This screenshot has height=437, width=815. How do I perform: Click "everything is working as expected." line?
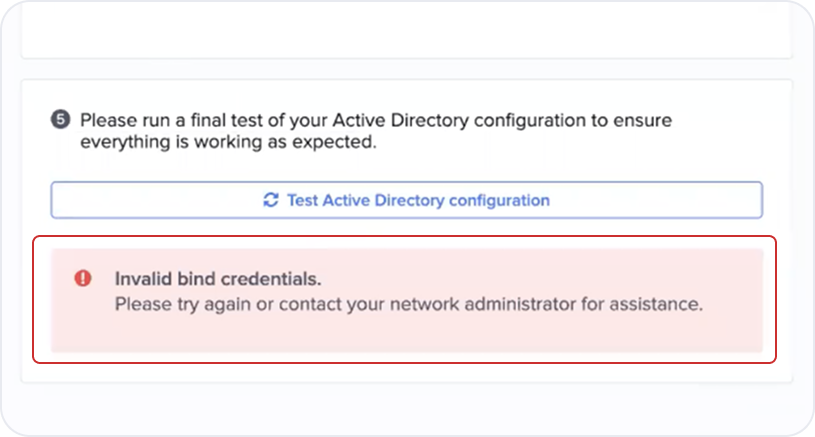pyautogui.click(x=228, y=141)
